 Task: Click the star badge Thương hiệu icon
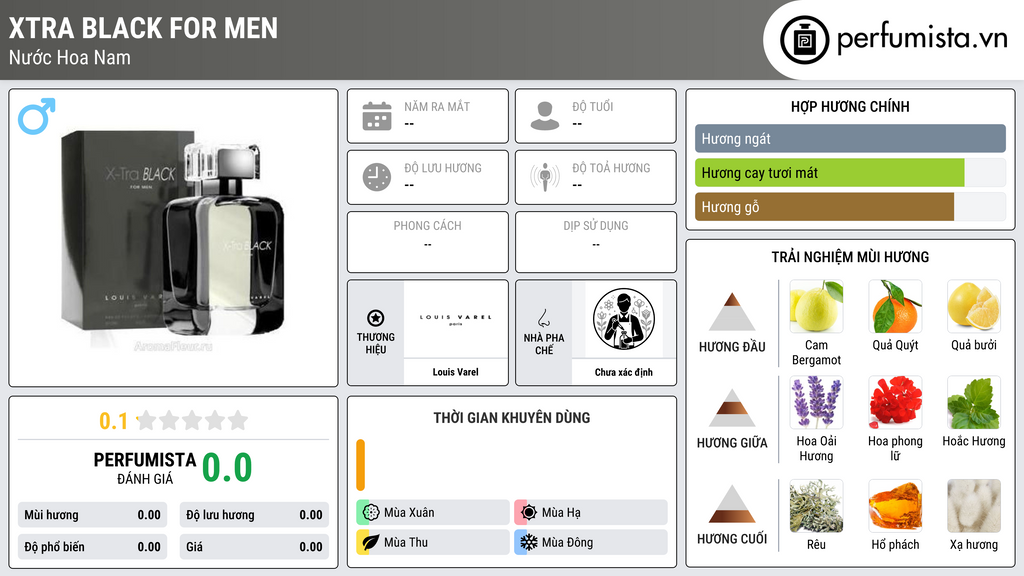(x=376, y=318)
